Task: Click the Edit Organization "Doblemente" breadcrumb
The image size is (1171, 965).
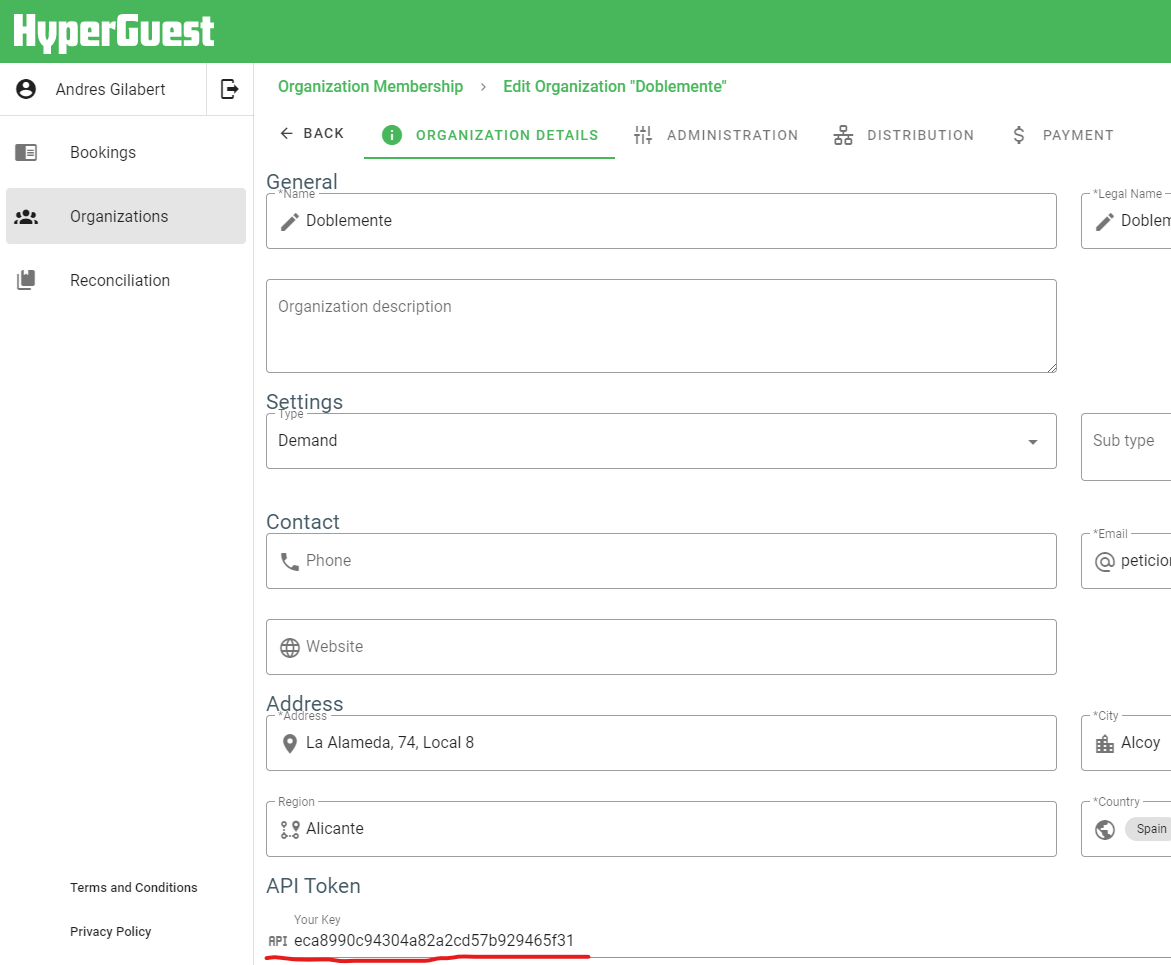Action: (615, 87)
